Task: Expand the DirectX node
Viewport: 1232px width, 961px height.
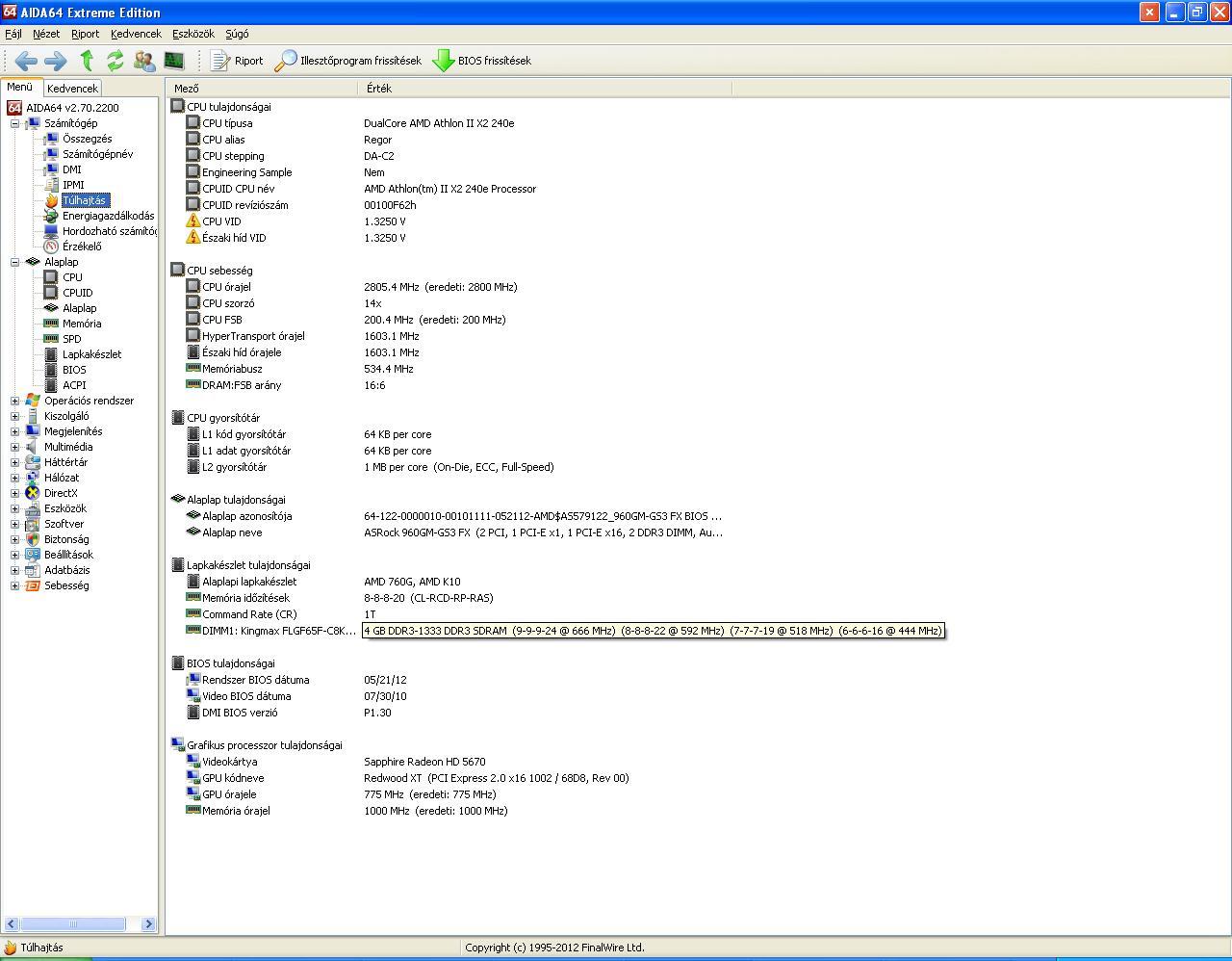Action: tap(14, 493)
